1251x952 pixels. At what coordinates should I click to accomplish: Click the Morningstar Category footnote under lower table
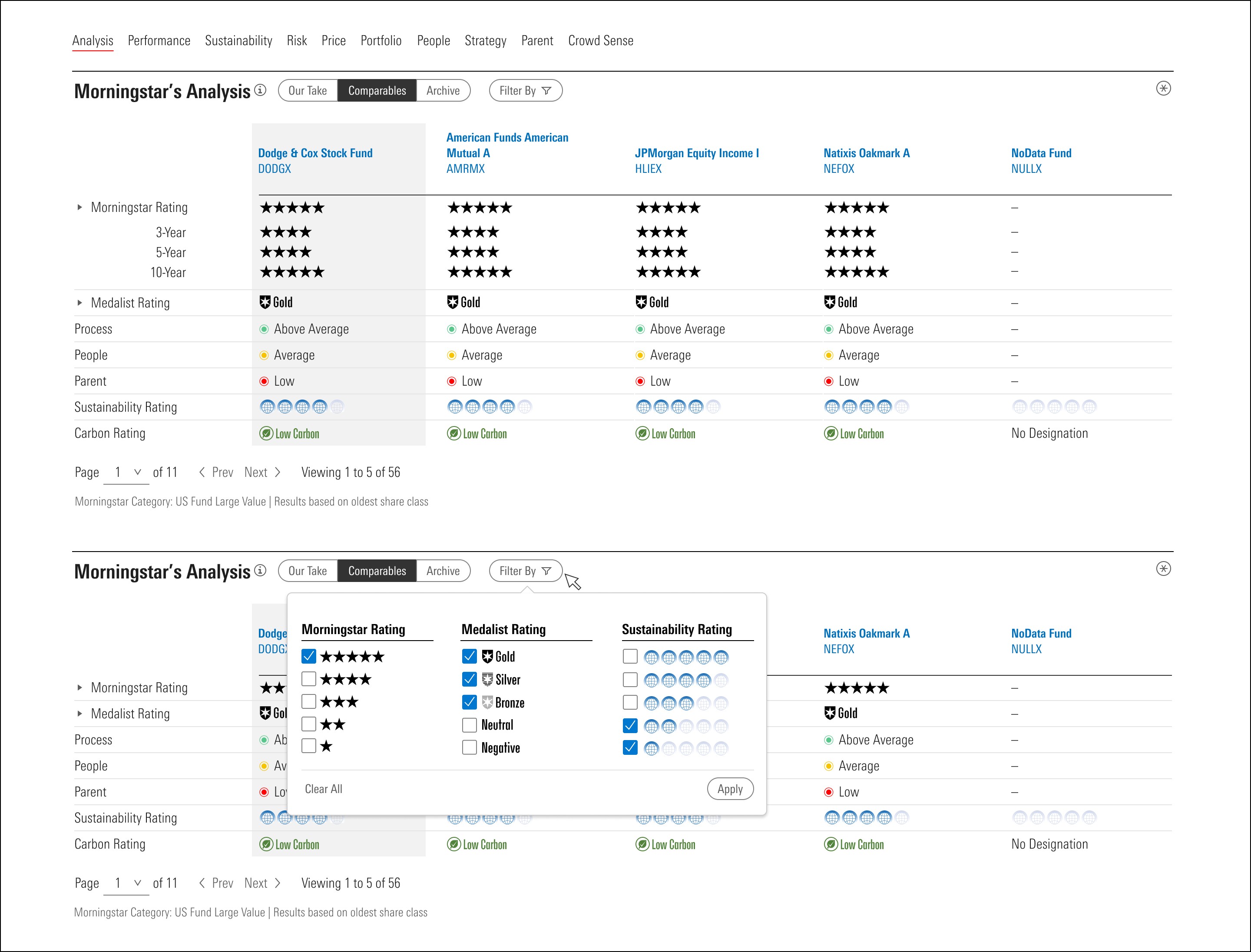pos(251,912)
